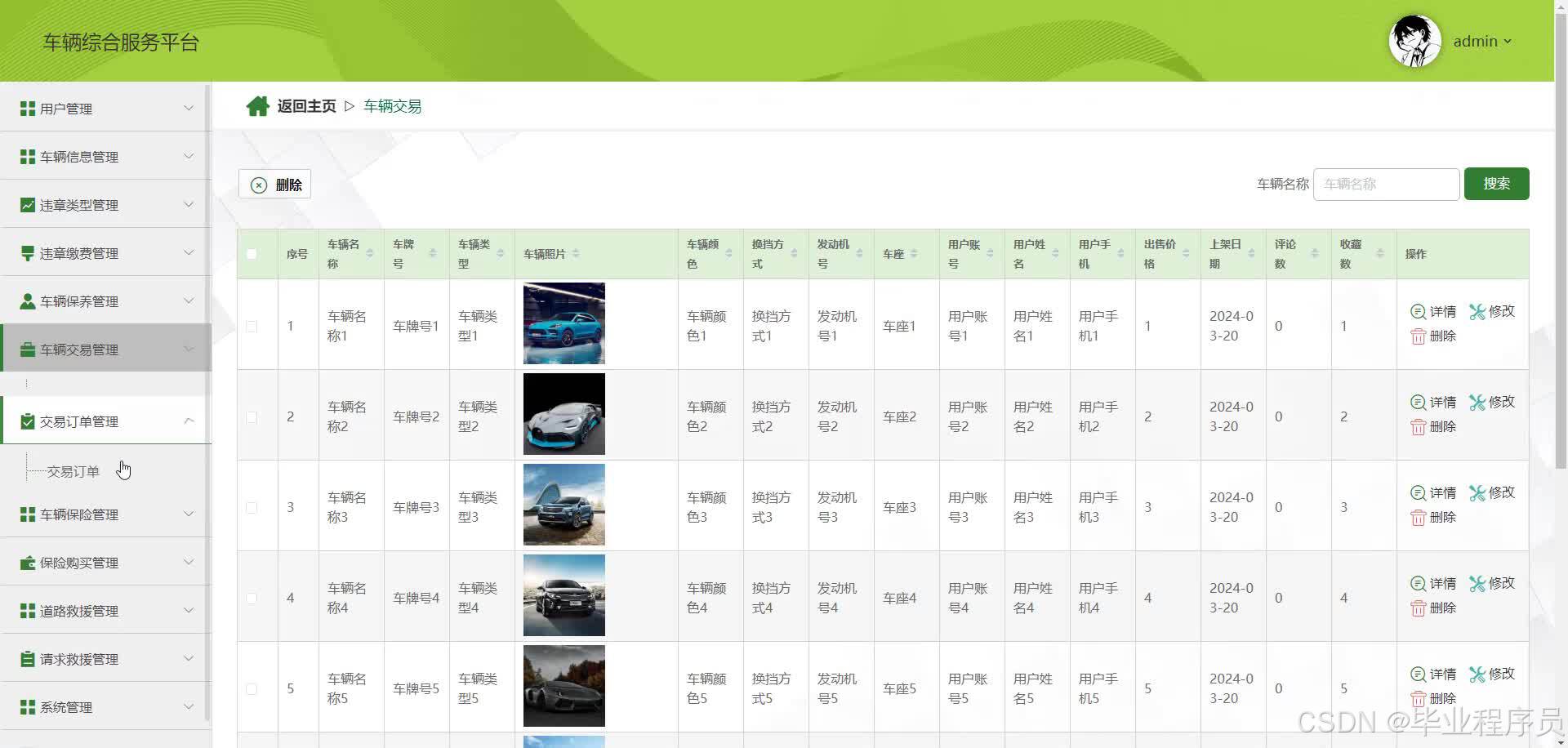Click the circled X icon on 删除 button
The height and width of the screenshot is (748, 1568).
(x=259, y=185)
